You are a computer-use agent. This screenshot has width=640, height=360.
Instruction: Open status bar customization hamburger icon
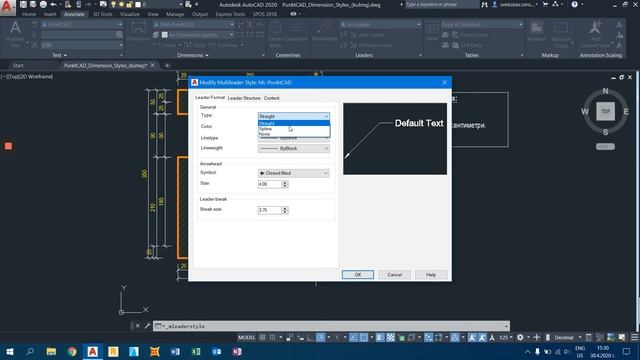634,338
